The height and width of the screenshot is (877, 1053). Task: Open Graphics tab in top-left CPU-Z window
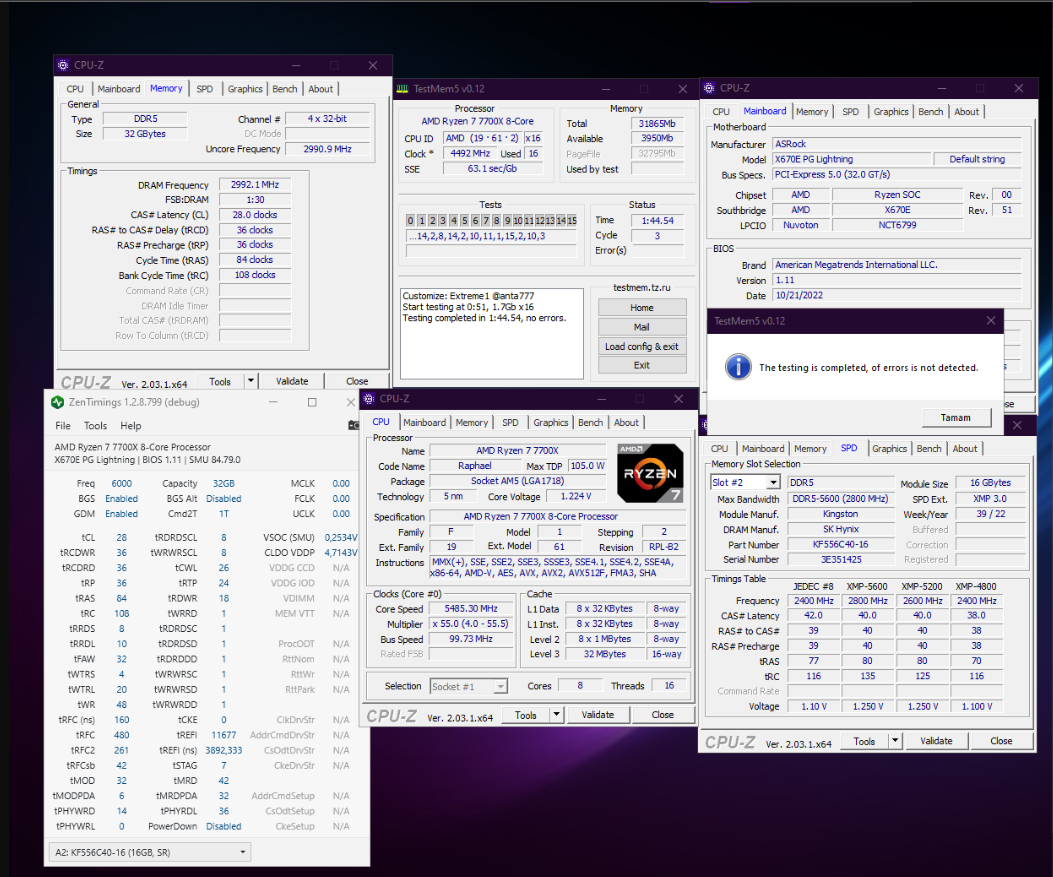click(245, 89)
